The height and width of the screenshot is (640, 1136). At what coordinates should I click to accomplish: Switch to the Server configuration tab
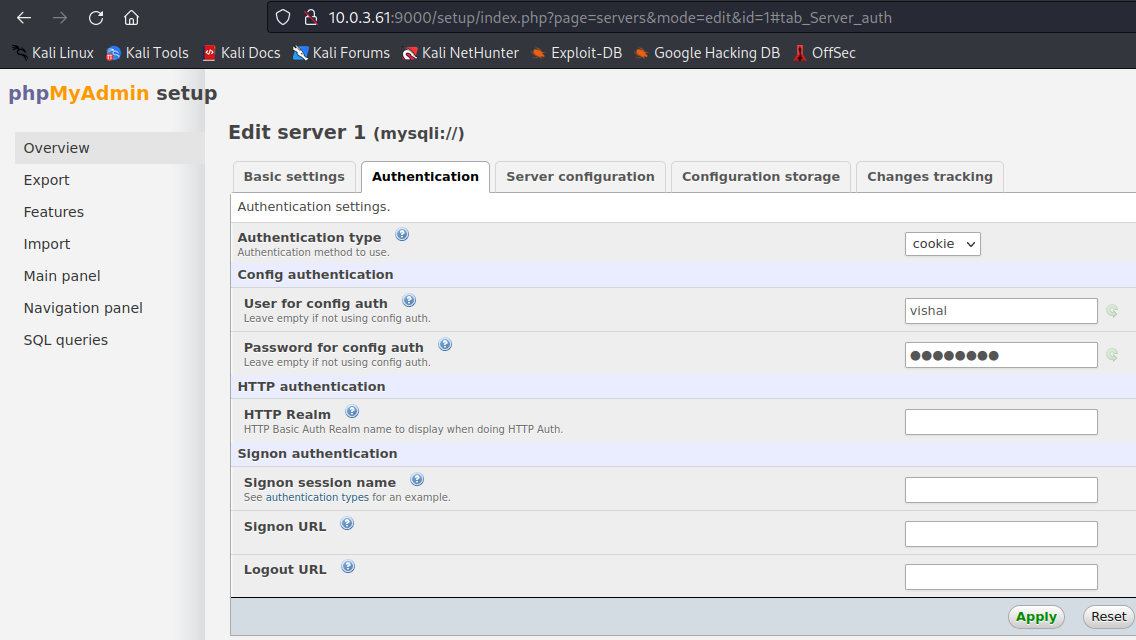pyautogui.click(x=580, y=176)
